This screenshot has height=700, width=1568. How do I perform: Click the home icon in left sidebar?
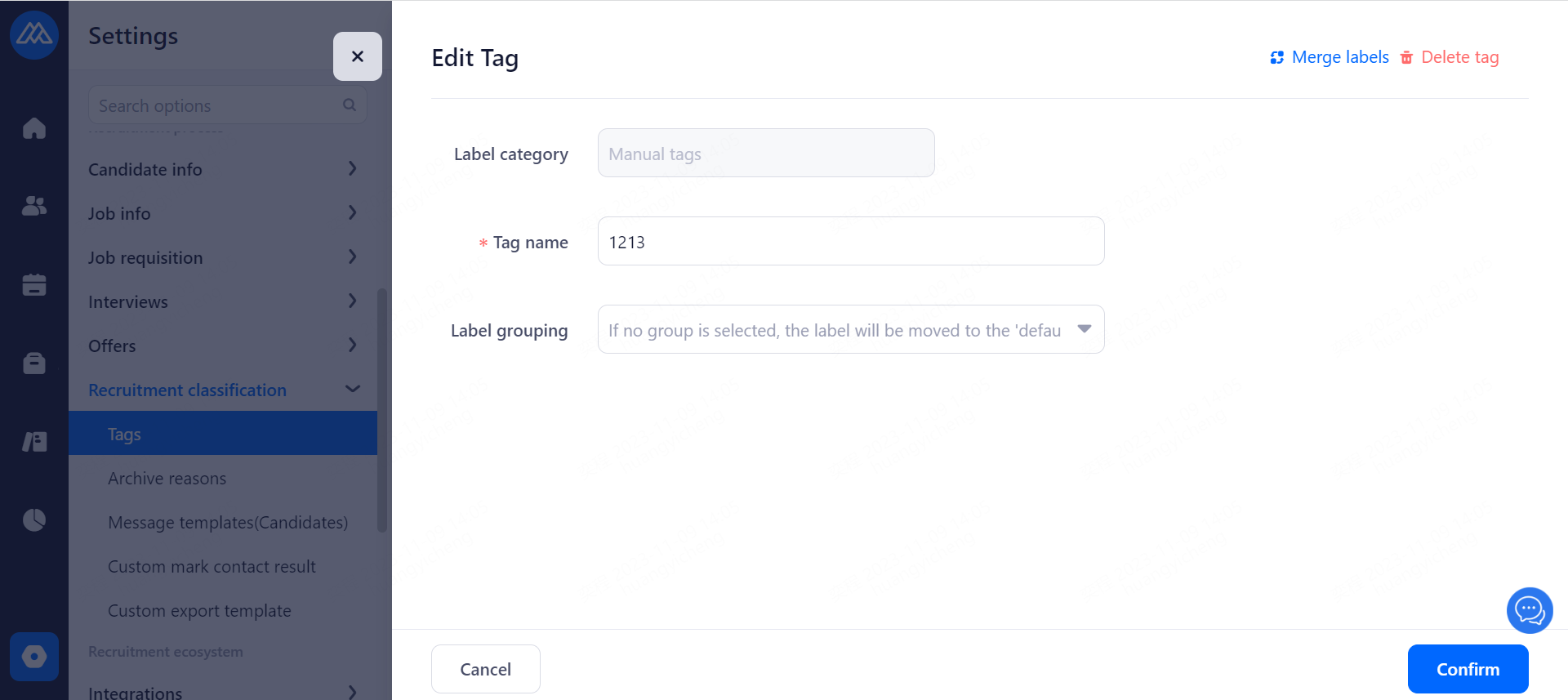point(34,128)
